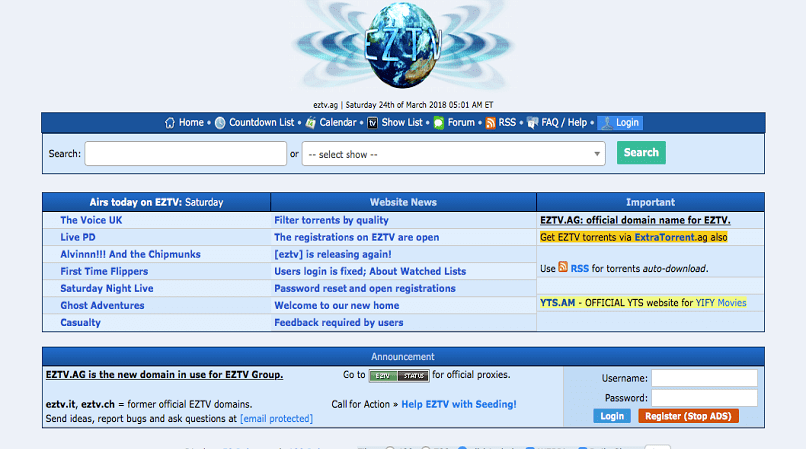Click the 'Website News' column header
Screen dimensions: 806x449
point(403,202)
